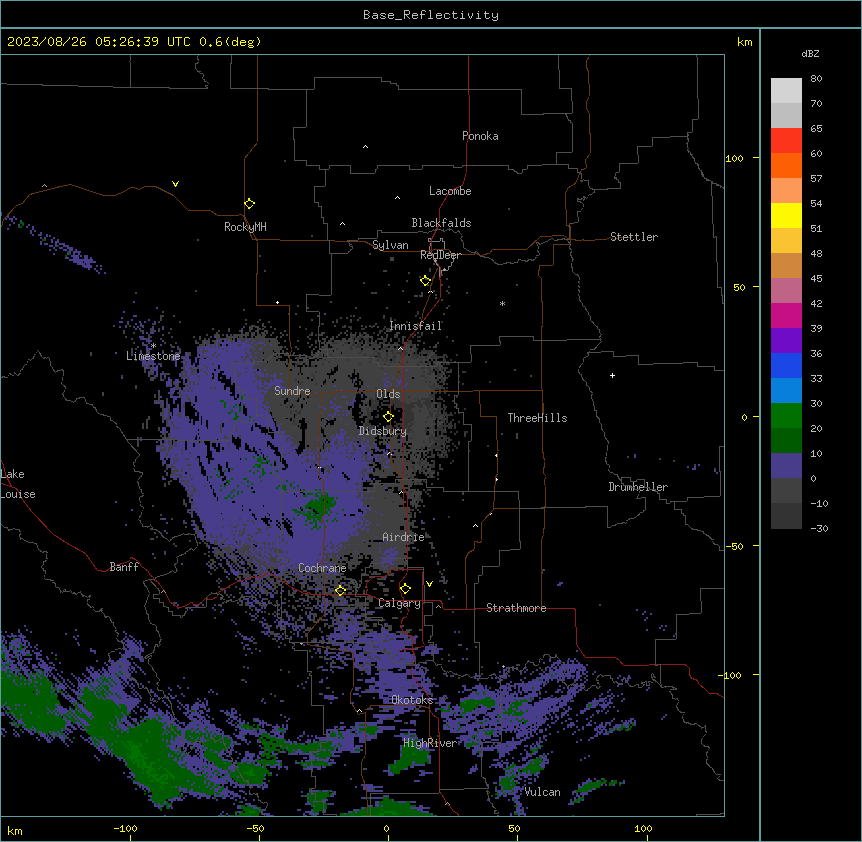The height and width of the screenshot is (842, 862).
Task: Click the 80 value on dBZ legend
Action: [816, 79]
